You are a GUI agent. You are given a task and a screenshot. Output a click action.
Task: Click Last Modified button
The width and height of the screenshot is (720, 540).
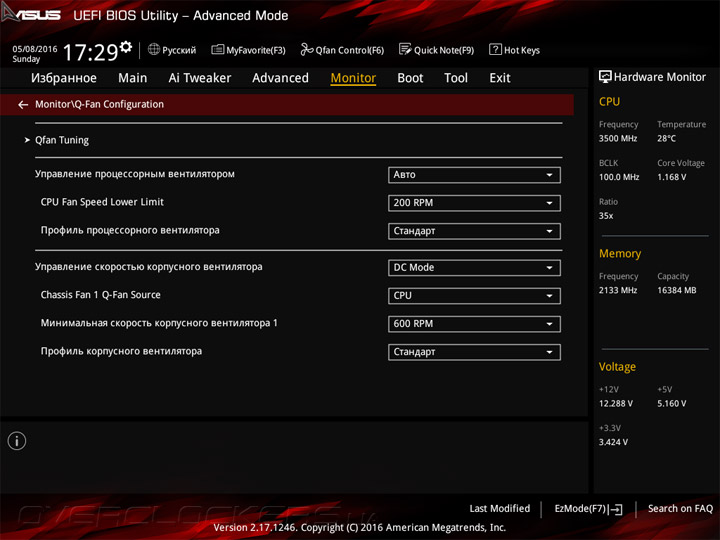(x=500, y=508)
